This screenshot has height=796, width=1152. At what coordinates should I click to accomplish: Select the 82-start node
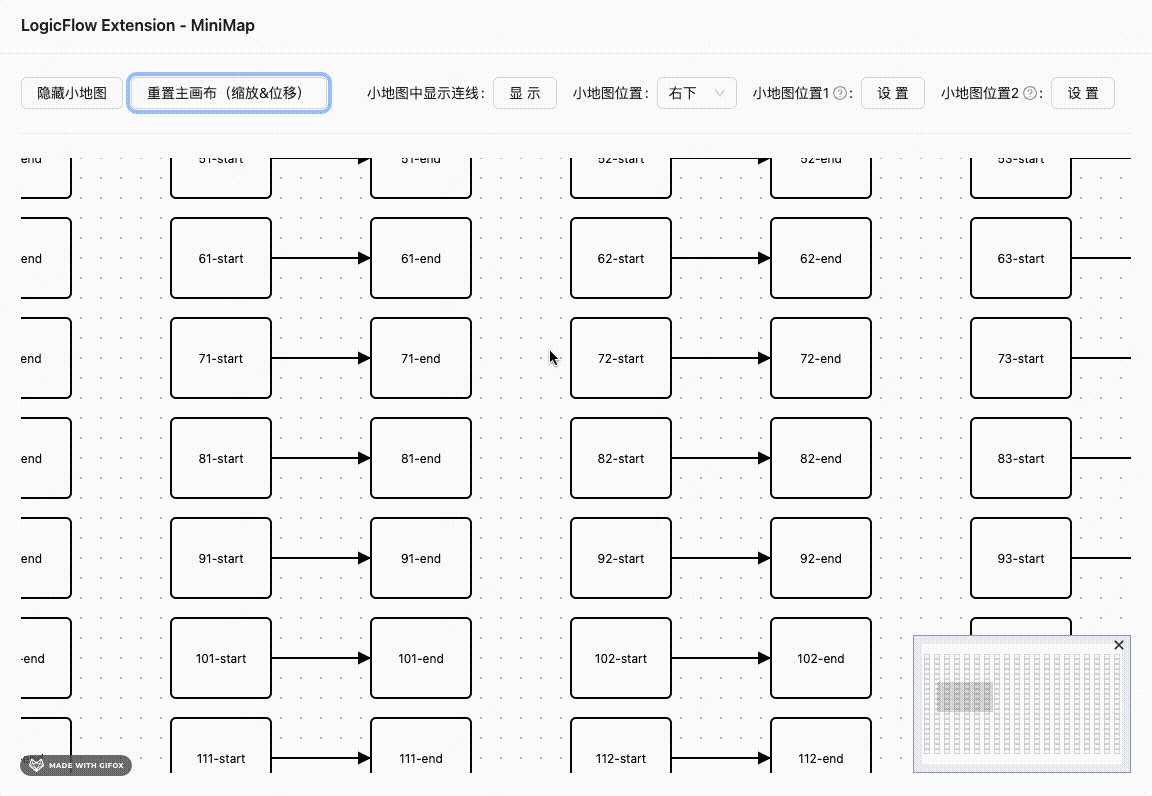621,458
